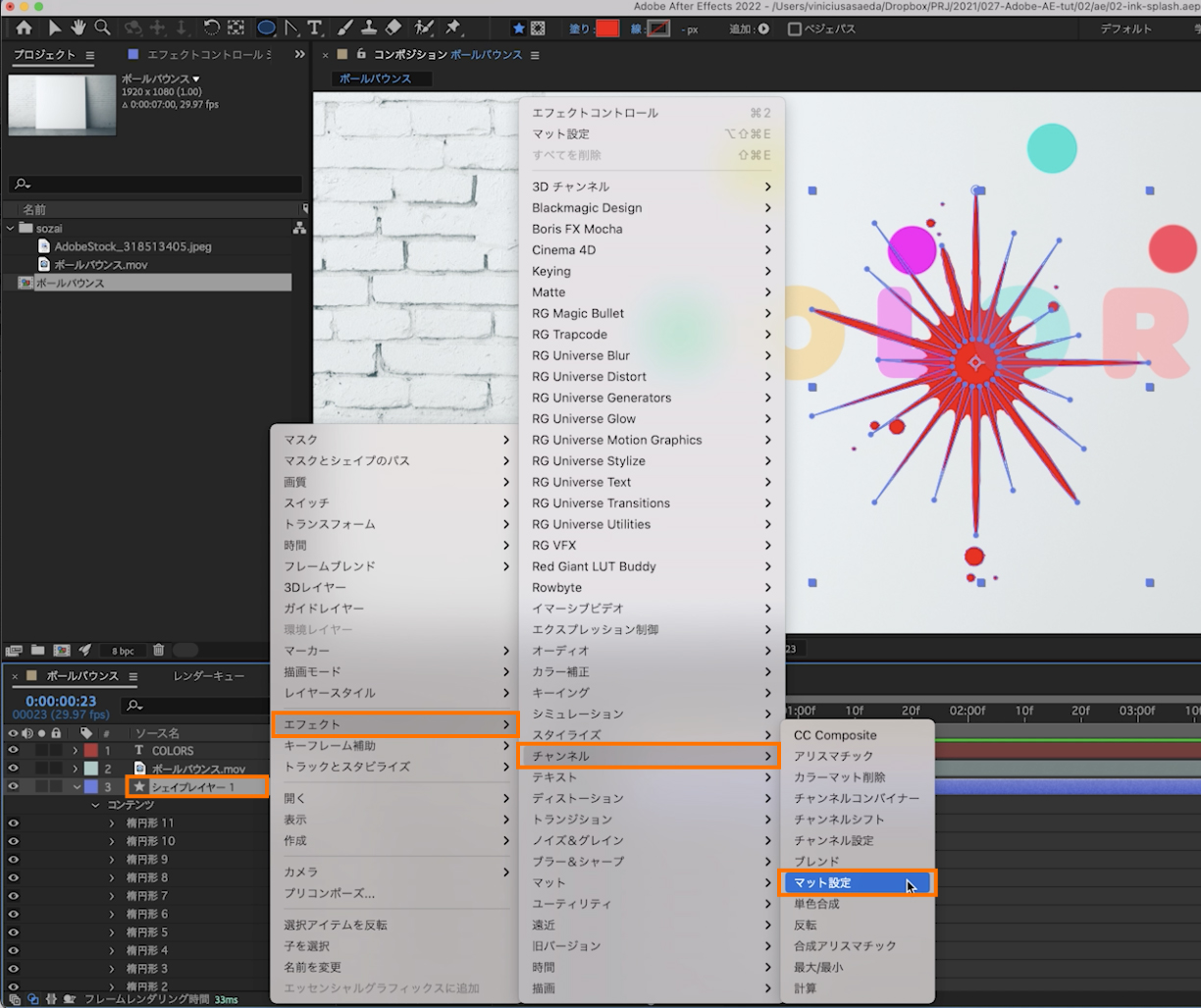Click the Home icon in the toolbar
The width and height of the screenshot is (1201, 1008).
(24, 28)
